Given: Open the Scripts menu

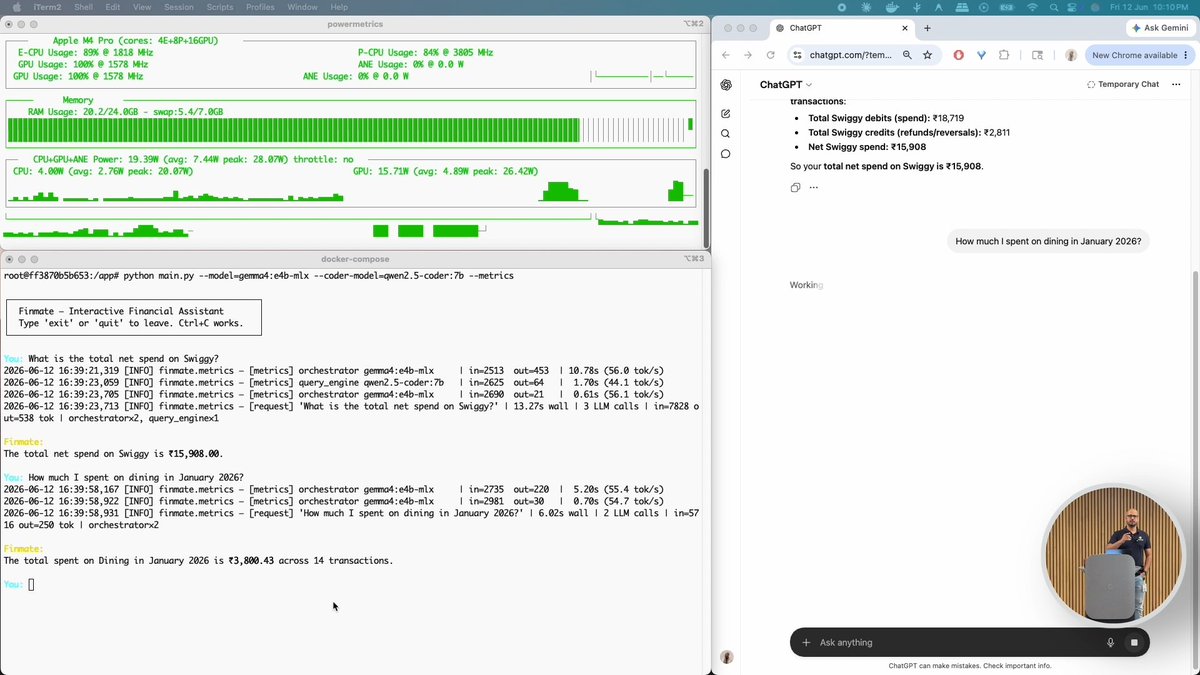Looking at the screenshot, I should pyautogui.click(x=219, y=7).
